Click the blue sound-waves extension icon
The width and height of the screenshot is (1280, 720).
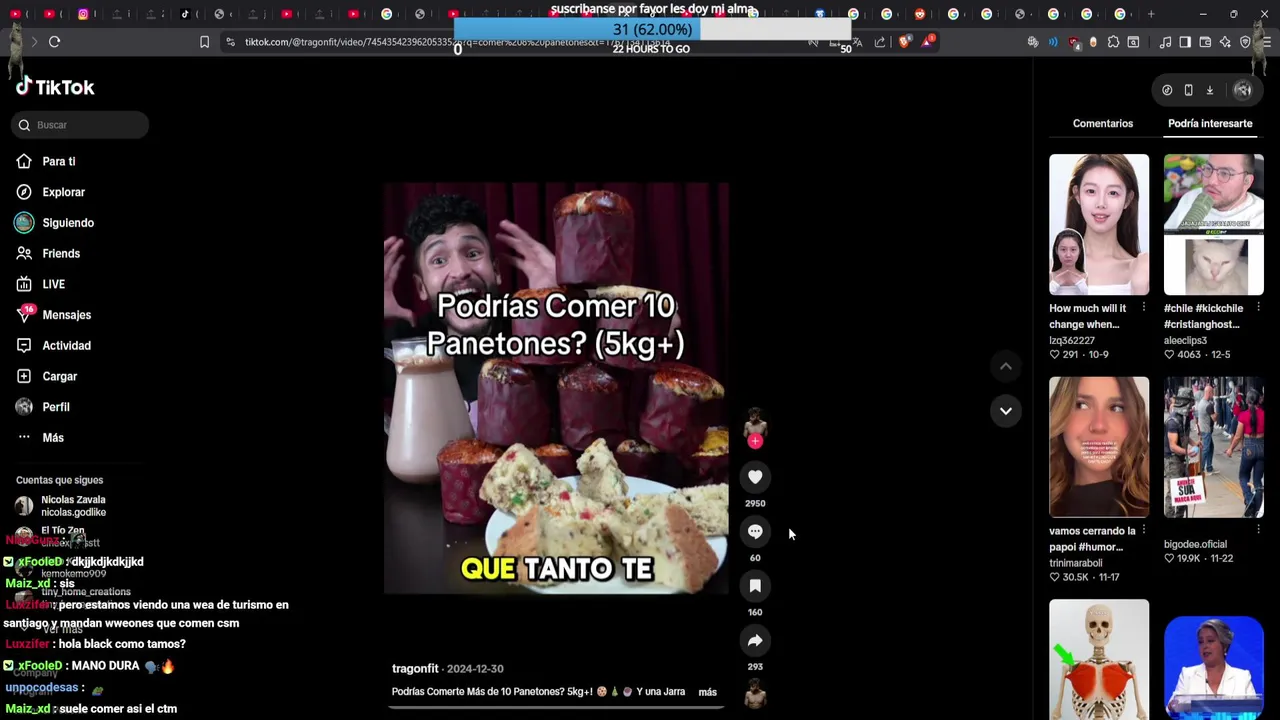click(x=1053, y=42)
